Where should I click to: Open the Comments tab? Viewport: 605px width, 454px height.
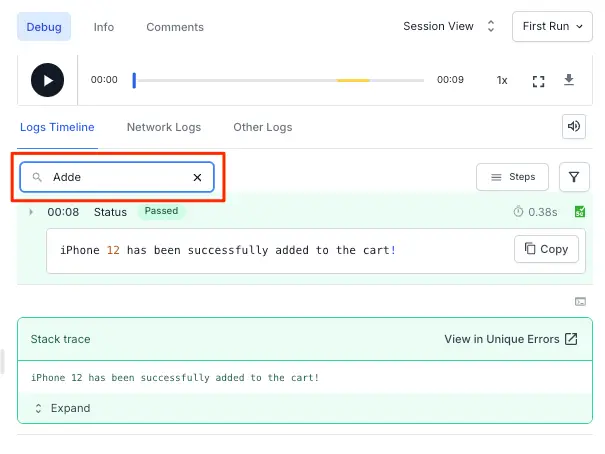[174, 27]
